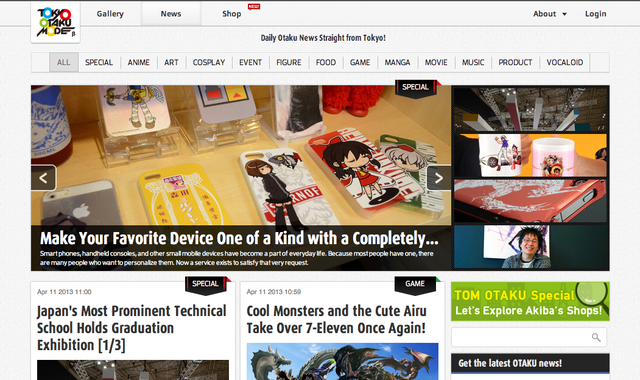The height and width of the screenshot is (380, 640).
Task: Select the VOCALOID category tab
Action: [564, 62]
